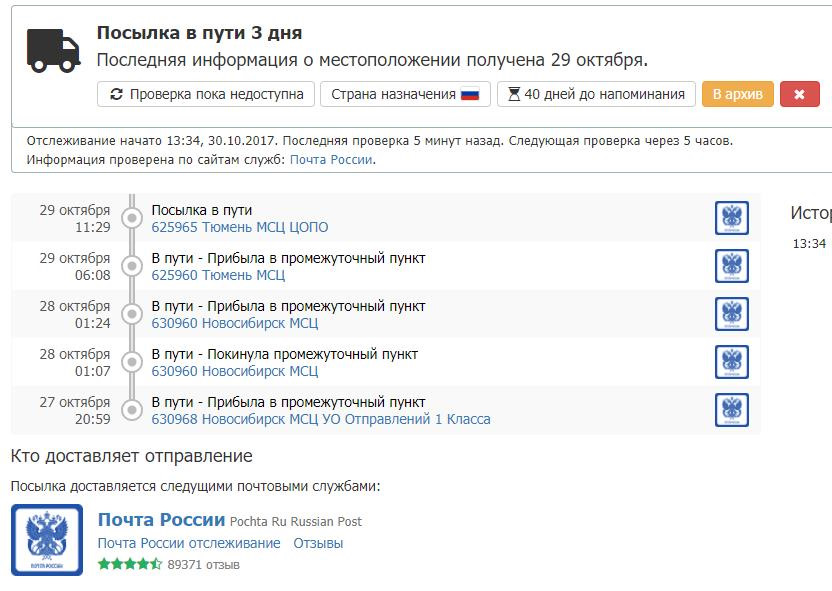Viewport: 832px width, 591px height.
Task: Open the "40 дней до напоминания" reminder setting
Action: tap(596, 94)
